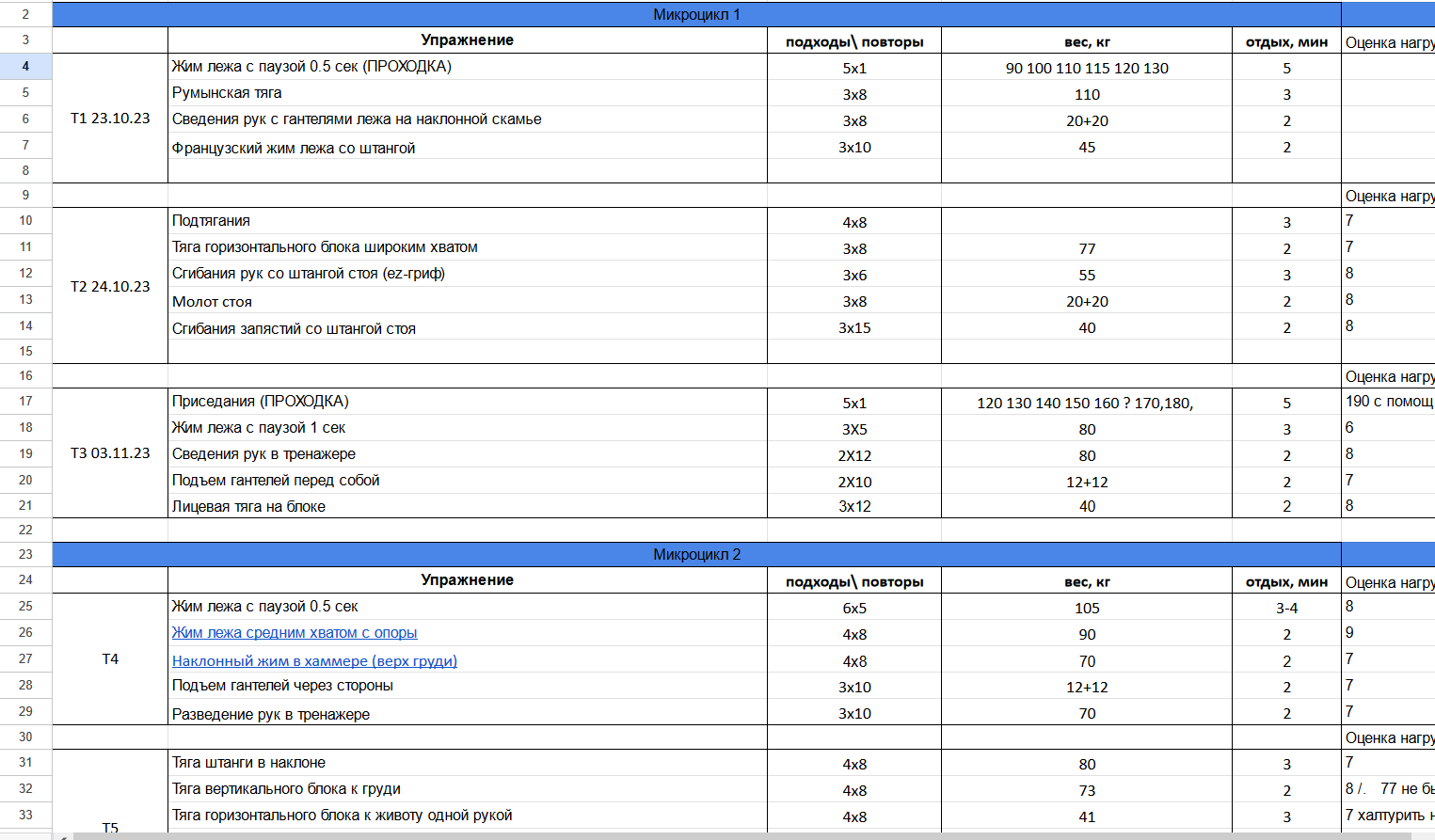The image size is (1435, 840).
Task: Select the 'T4' cell
Action: [110, 659]
